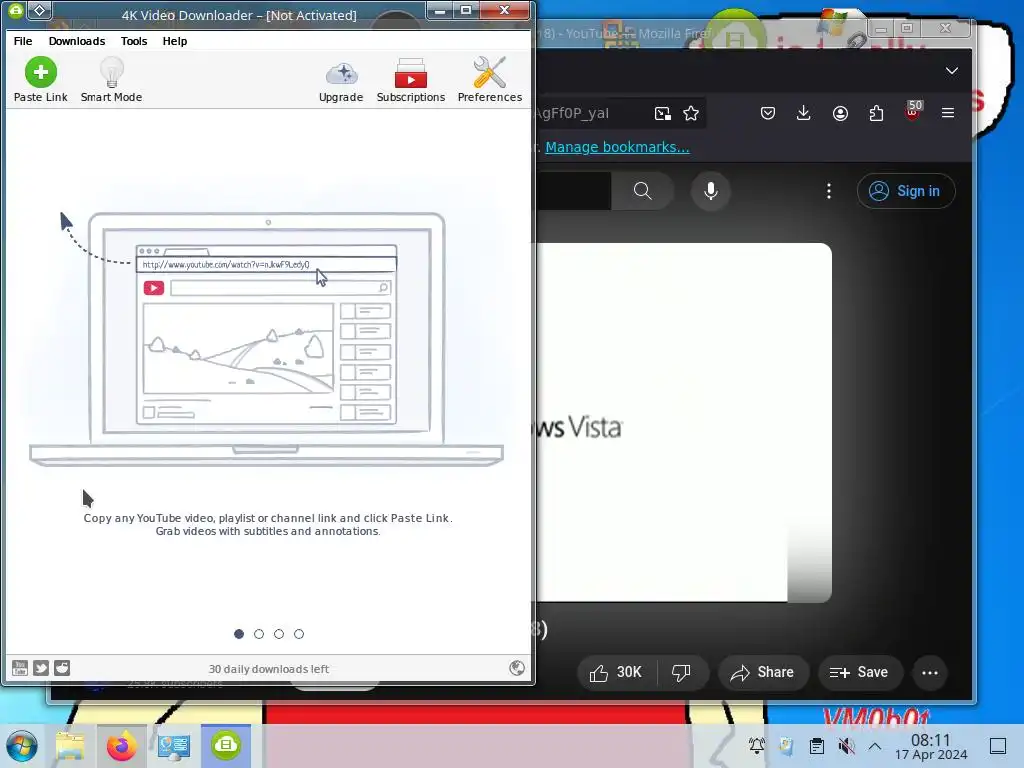Click the Reddit icon in status bar

pos(62,667)
